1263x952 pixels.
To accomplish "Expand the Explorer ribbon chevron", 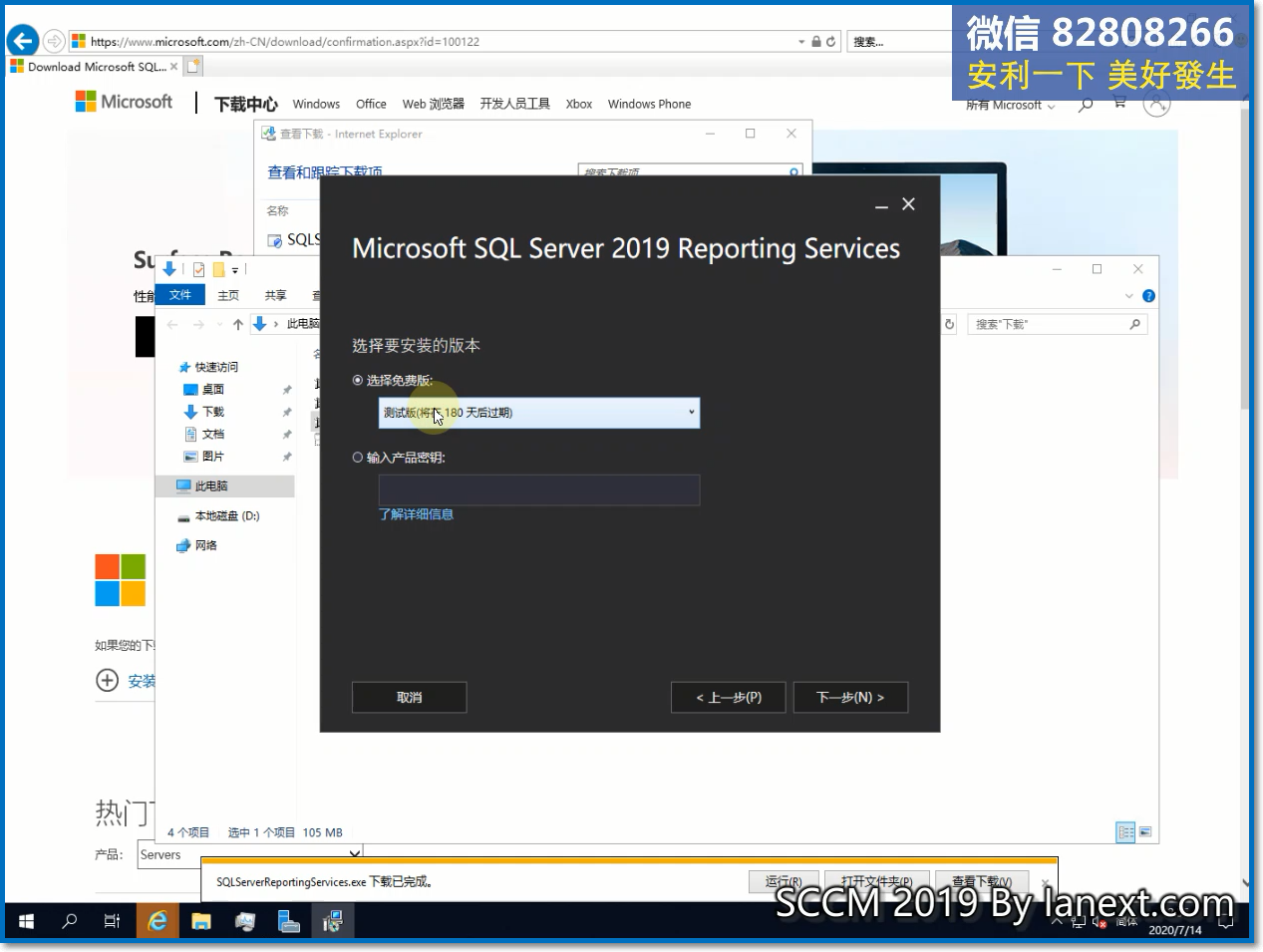I will pos(1128,296).
